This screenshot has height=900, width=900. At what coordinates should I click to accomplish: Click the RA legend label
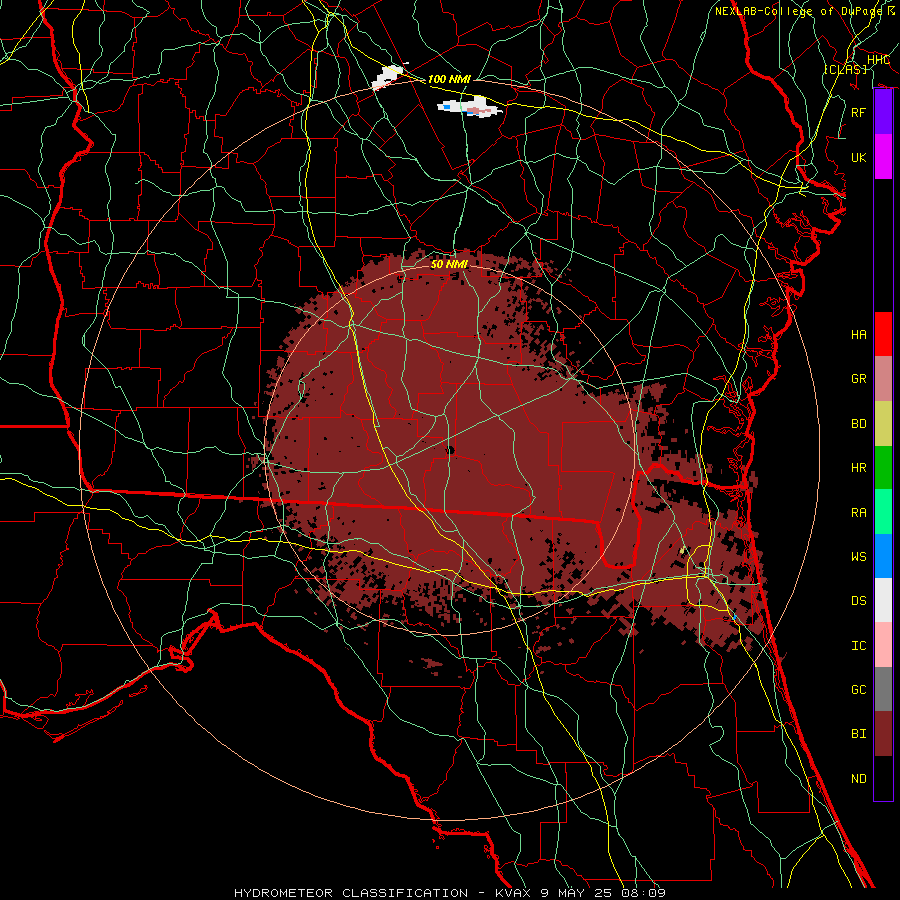tap(859, 513)
